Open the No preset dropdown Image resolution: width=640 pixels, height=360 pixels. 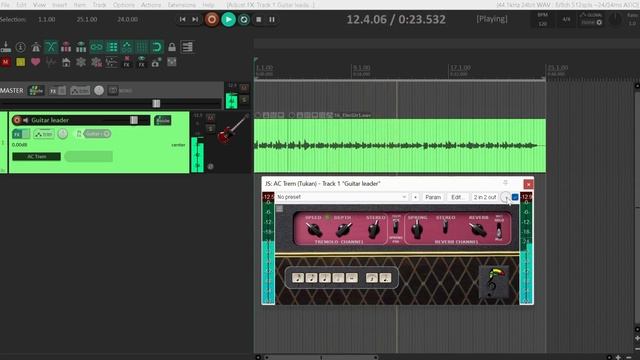click(x=342, y=197)
